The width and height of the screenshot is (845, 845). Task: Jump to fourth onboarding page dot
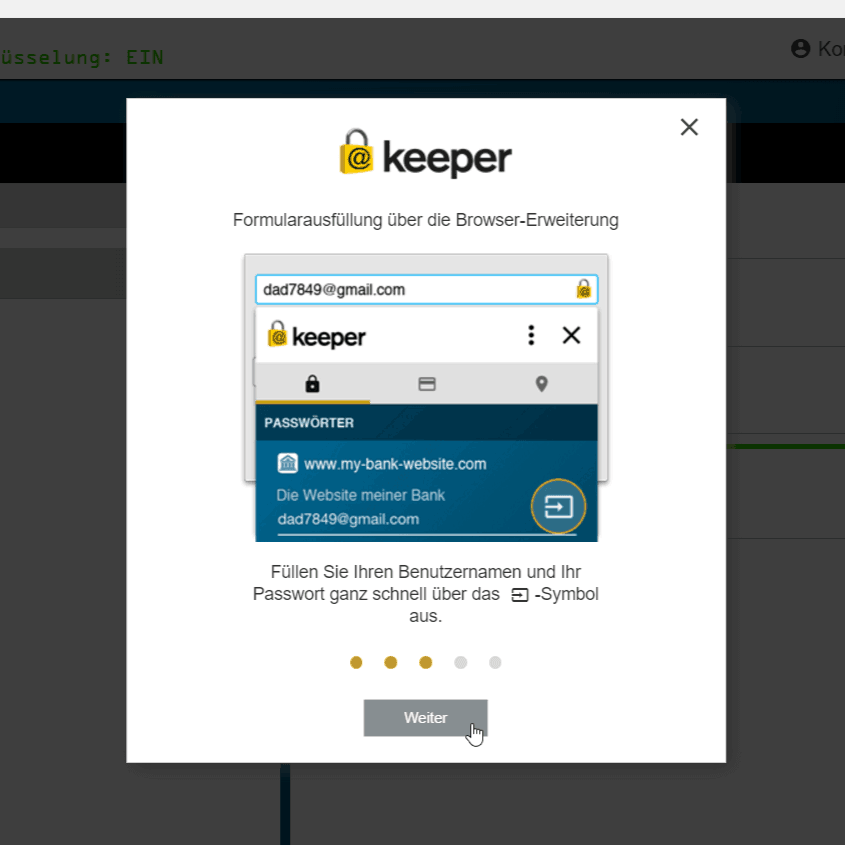460,662
